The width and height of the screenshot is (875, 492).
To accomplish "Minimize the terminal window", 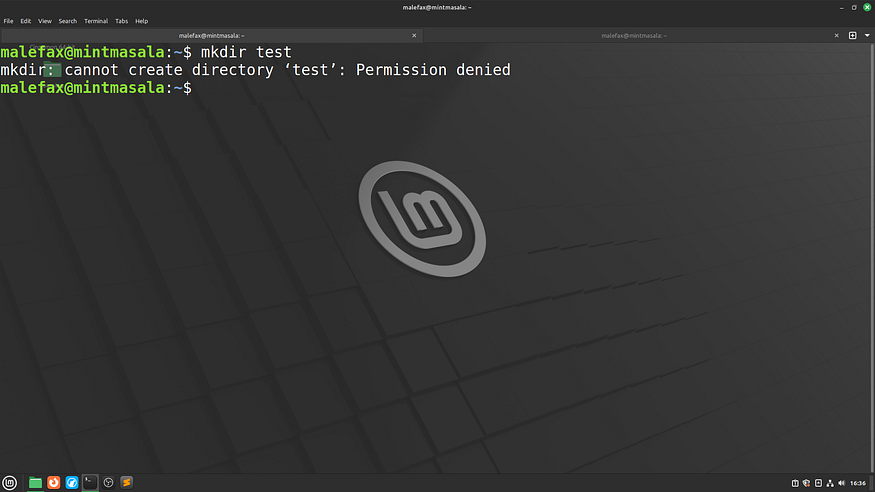I will pyautogui.click(x=842, y=7).
